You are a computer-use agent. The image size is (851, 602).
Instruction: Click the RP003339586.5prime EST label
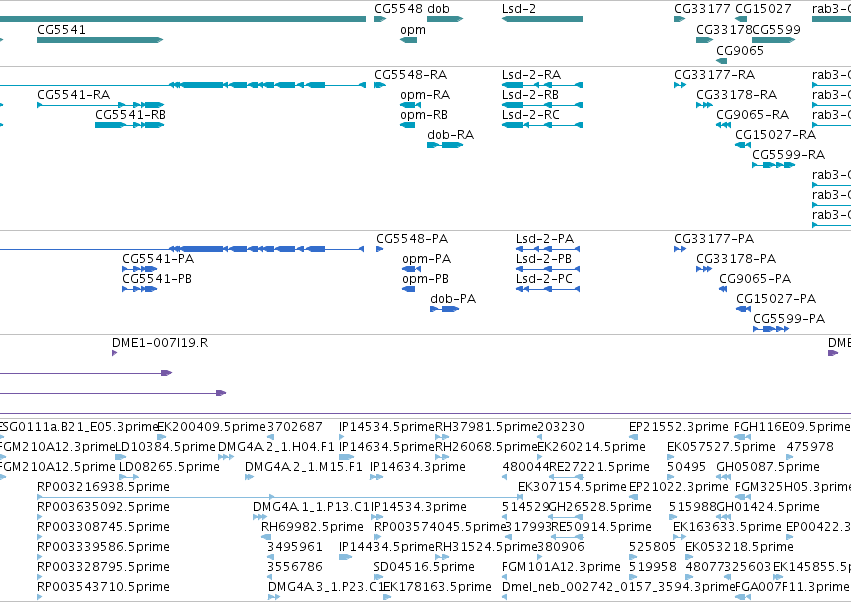[x=103, y=547]
